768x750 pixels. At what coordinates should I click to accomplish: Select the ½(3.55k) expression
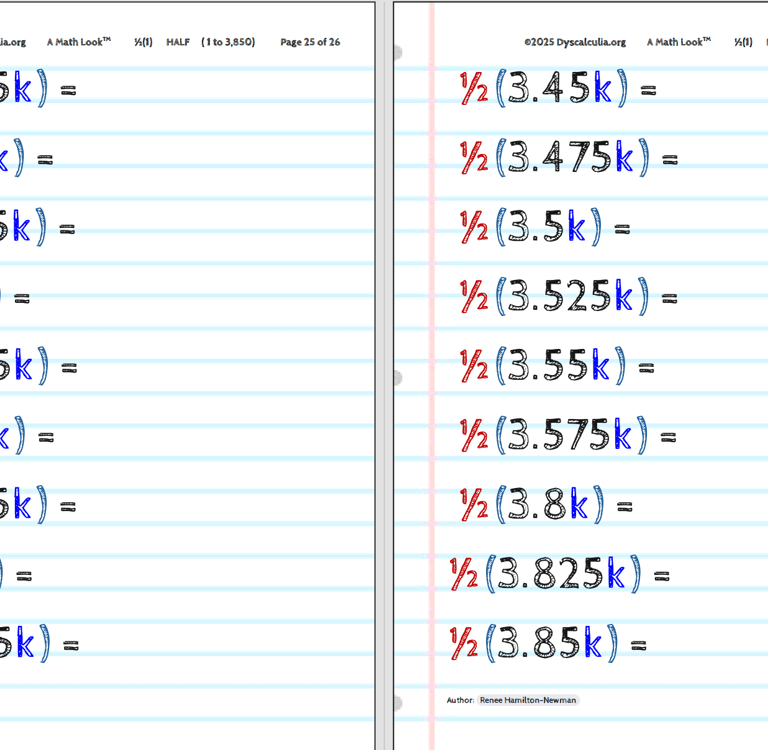[557, 365]
